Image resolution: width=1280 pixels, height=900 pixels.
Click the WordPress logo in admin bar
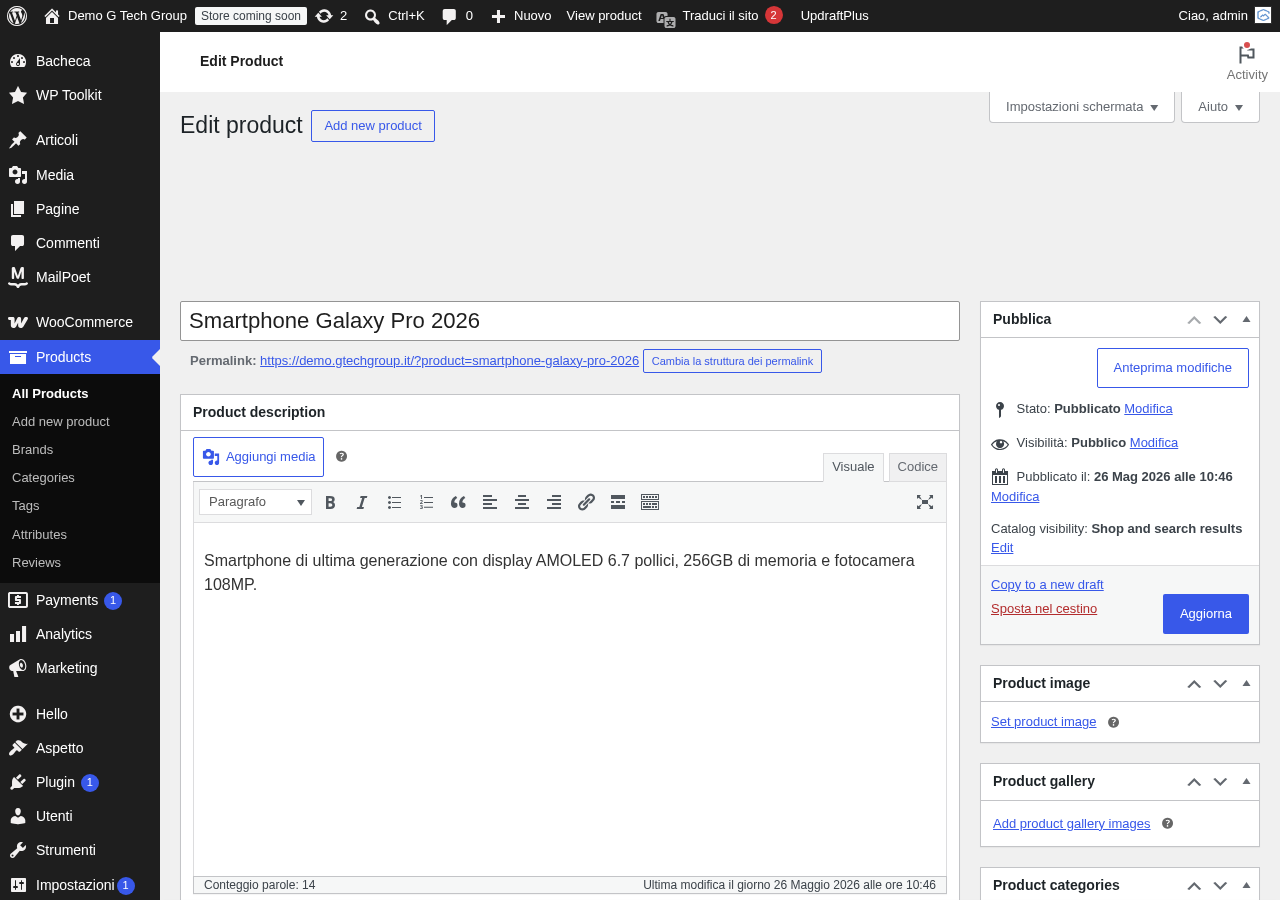pos(17,16)
